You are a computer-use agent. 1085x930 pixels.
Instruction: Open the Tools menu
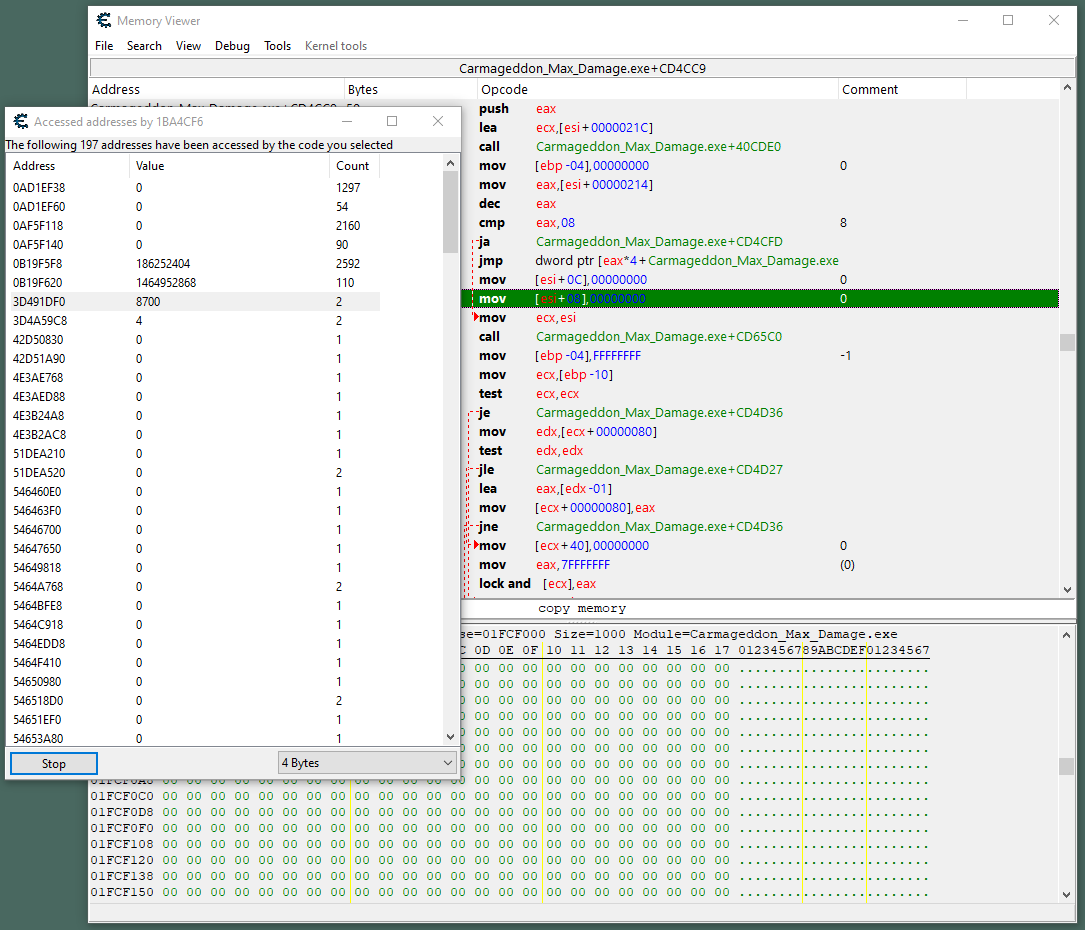coord(277,46)
